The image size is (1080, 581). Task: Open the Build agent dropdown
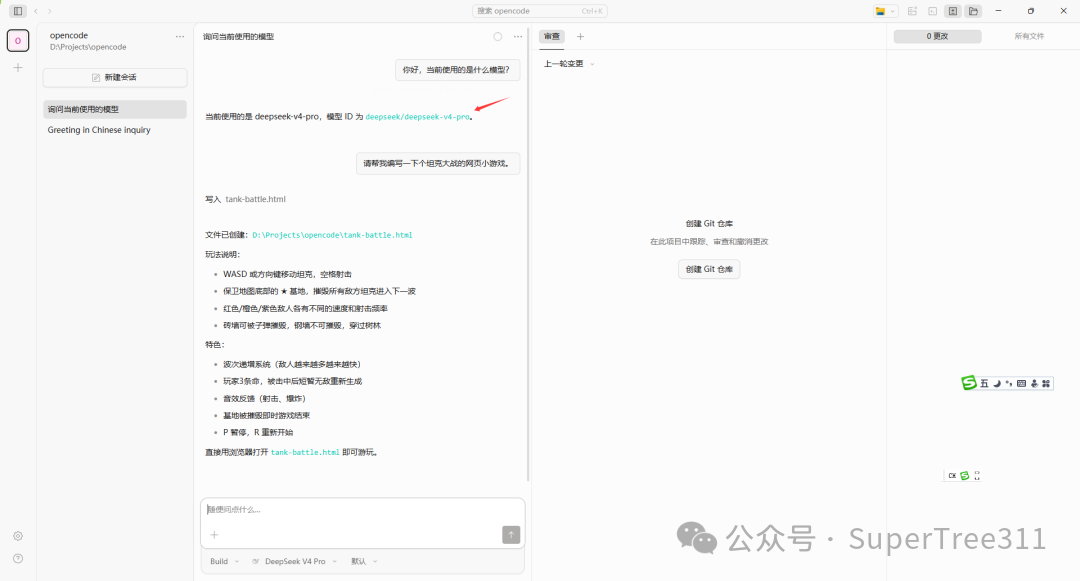pos(224,561)
